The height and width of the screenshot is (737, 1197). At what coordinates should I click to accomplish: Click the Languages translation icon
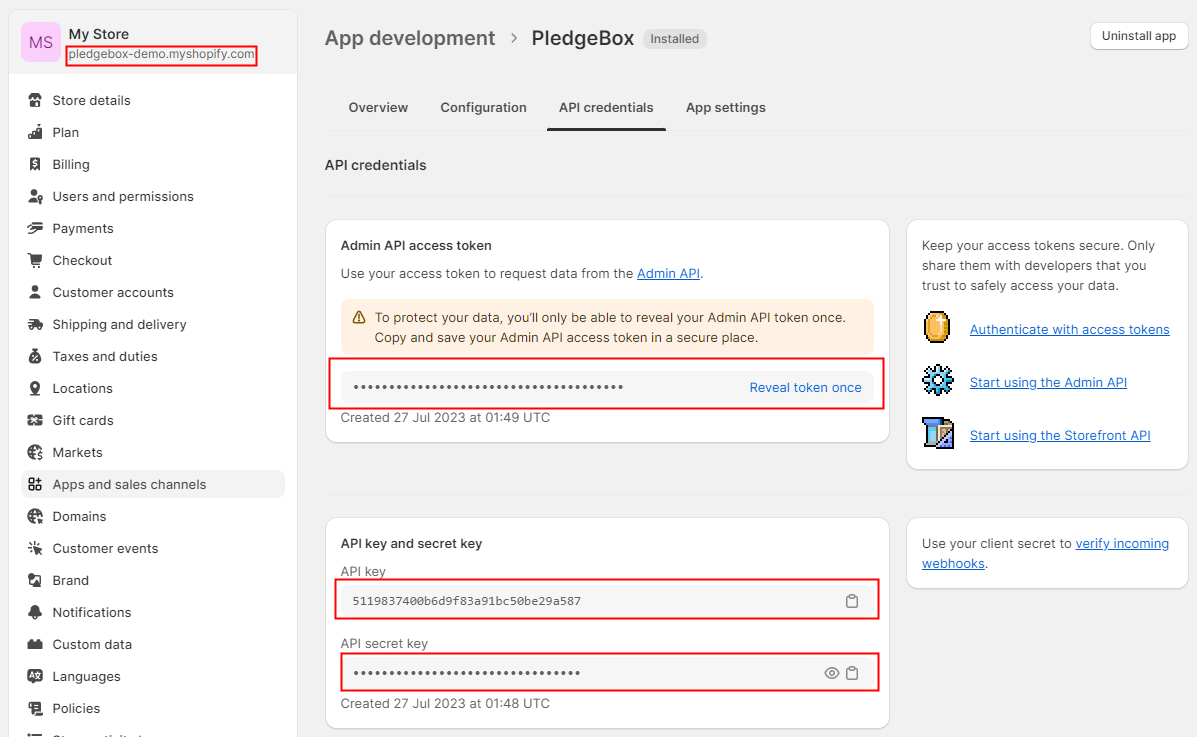(35, 677)
